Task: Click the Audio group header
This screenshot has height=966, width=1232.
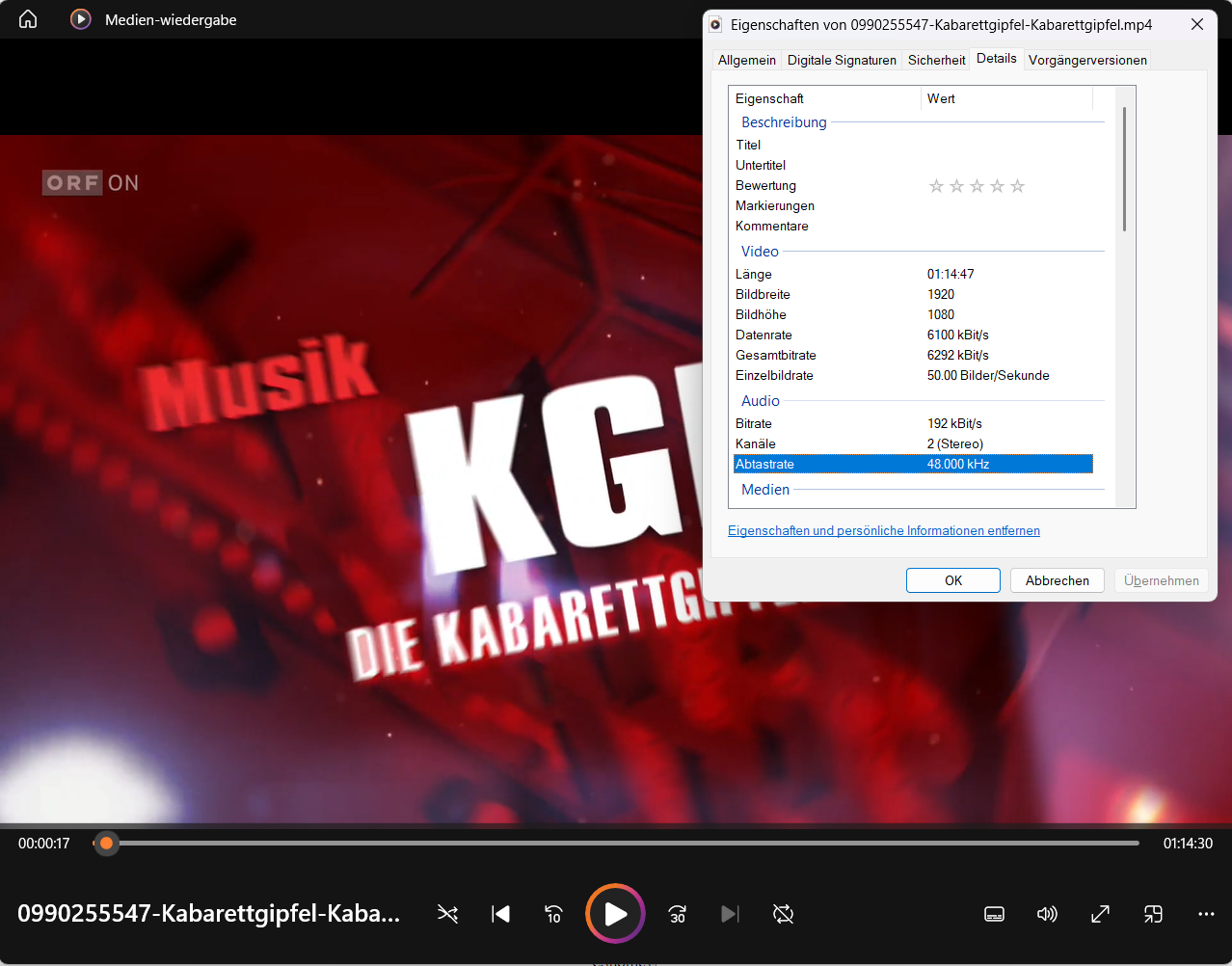Action: 761,401
